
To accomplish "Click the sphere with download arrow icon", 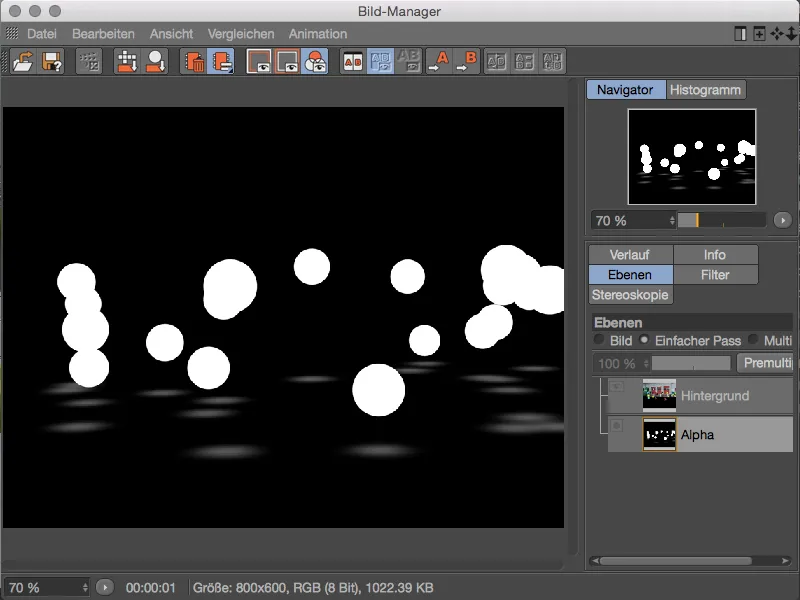I will coord(155,61).
